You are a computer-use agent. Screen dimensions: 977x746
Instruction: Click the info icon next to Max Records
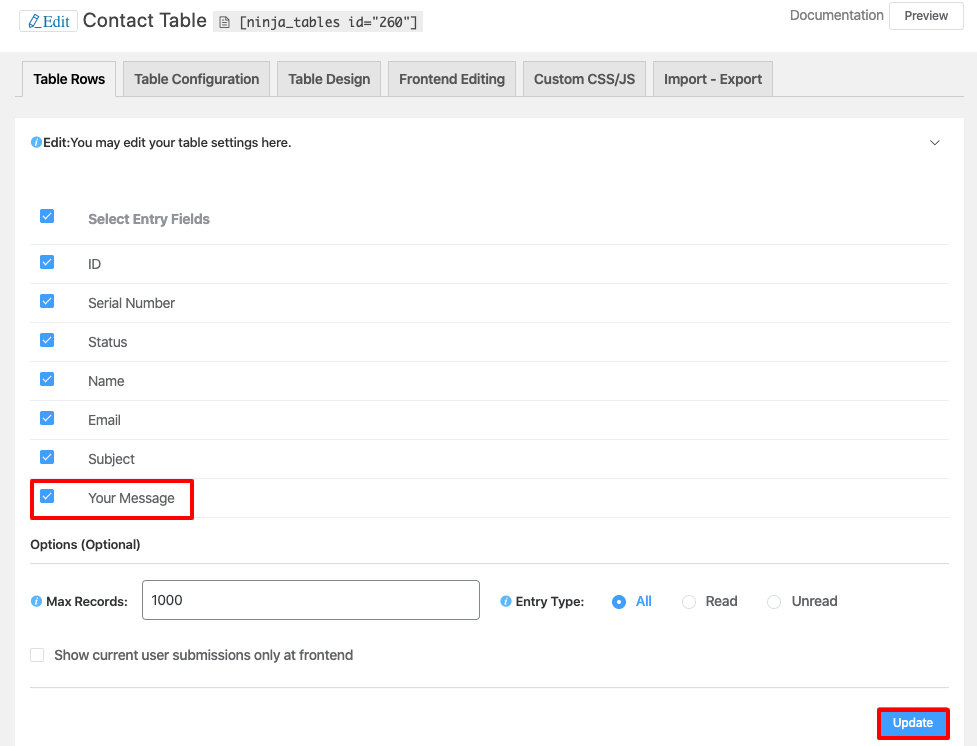pos(37,602)
